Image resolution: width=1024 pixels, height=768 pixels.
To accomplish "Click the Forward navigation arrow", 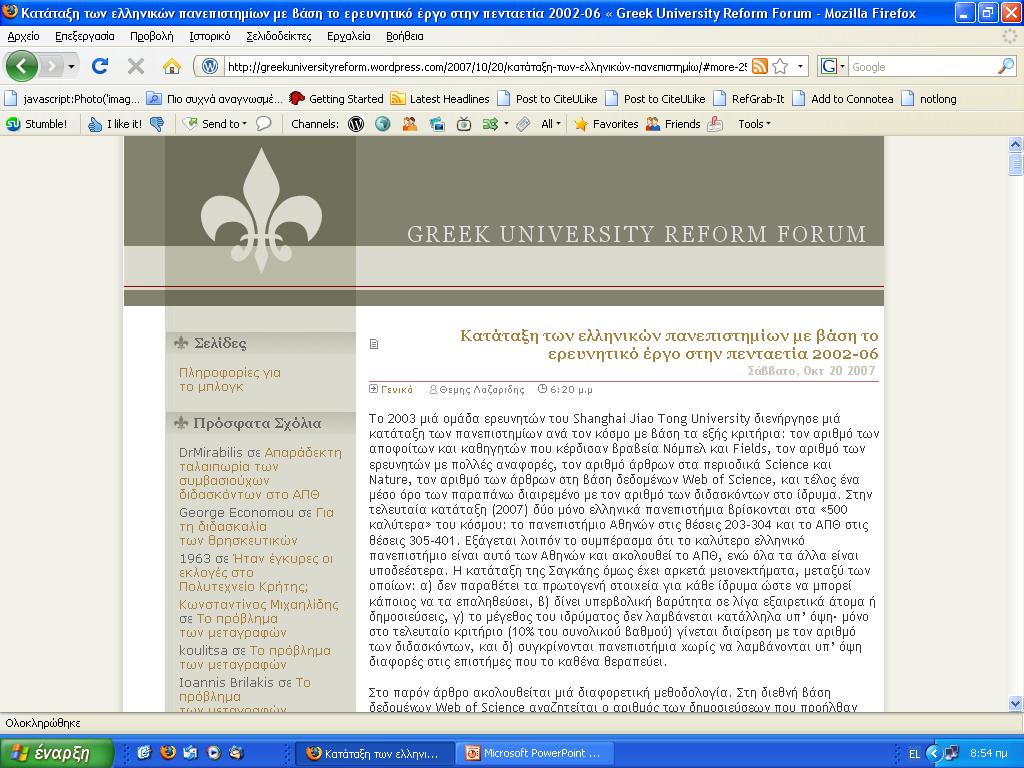I will [52, 66].
